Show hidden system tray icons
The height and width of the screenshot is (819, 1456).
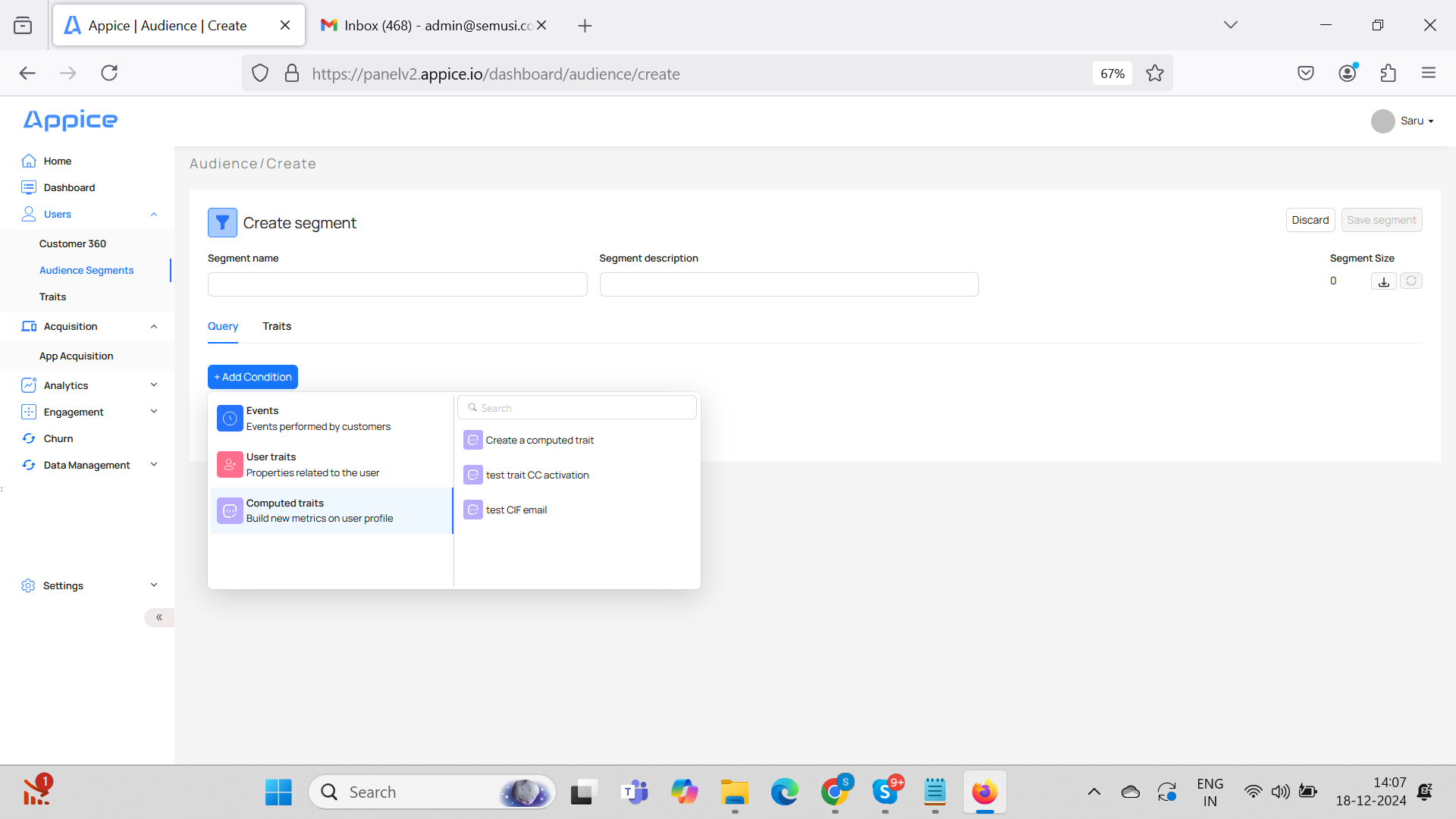coord(1094,792)
